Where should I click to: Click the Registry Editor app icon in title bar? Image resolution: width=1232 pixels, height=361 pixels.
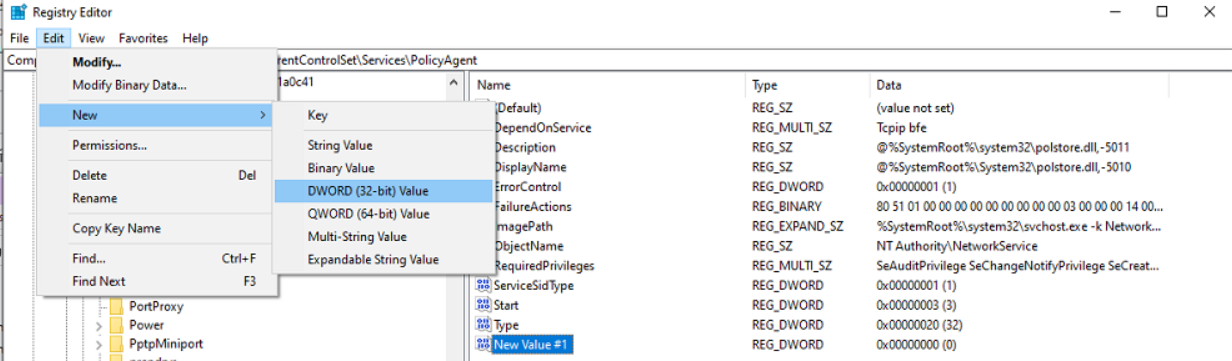pos(16,13)
